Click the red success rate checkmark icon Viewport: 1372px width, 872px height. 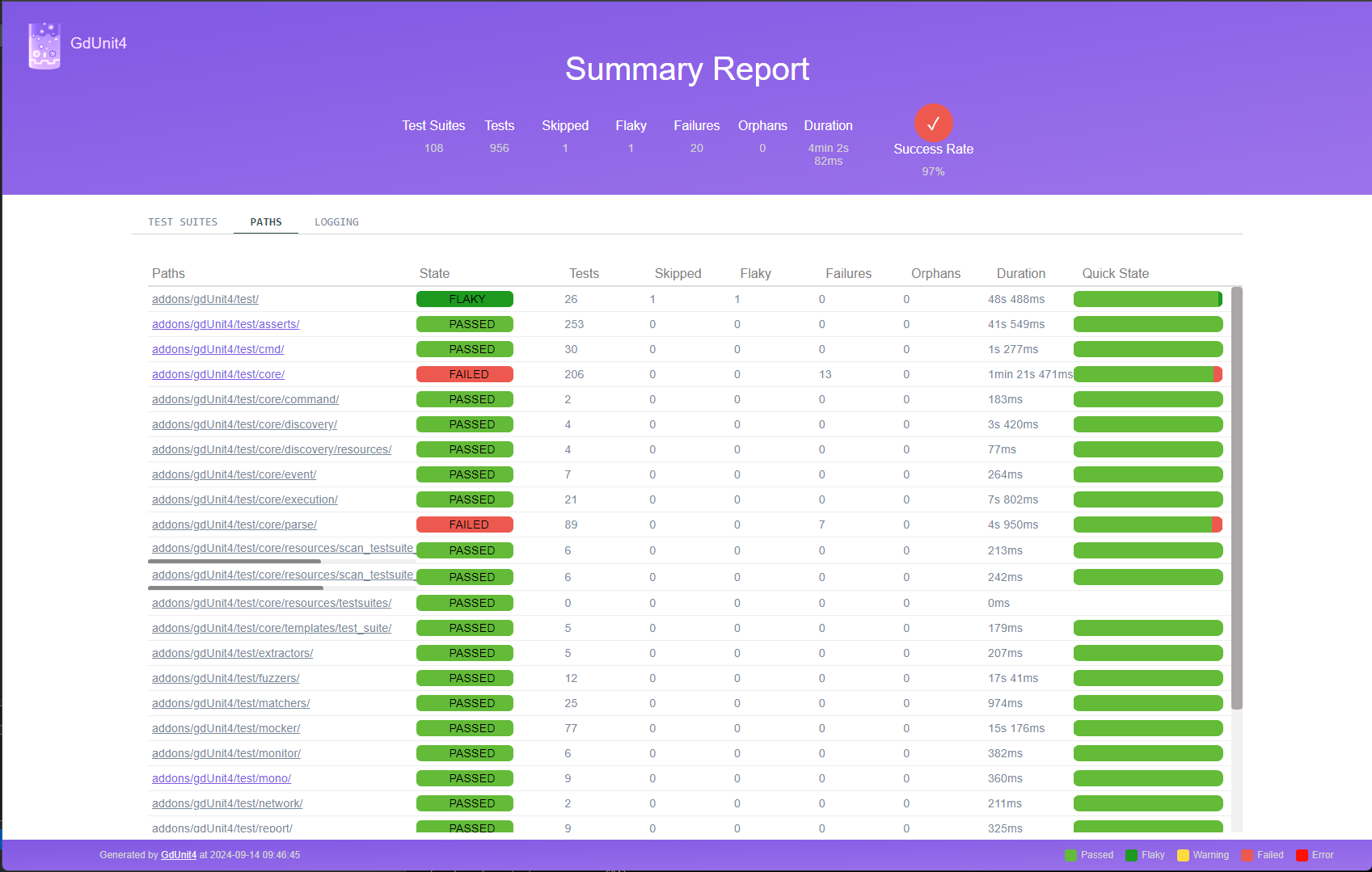pos(933,123)
